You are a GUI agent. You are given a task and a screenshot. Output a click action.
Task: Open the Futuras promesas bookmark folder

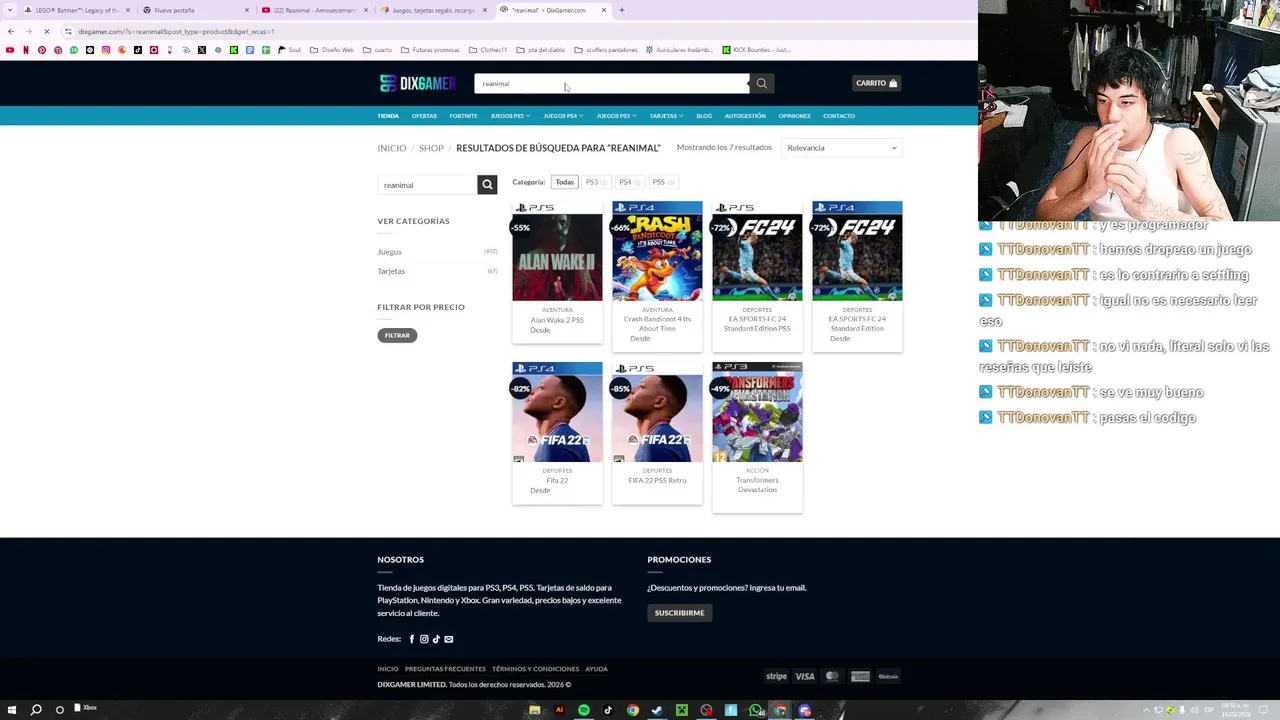pos(430,50)
